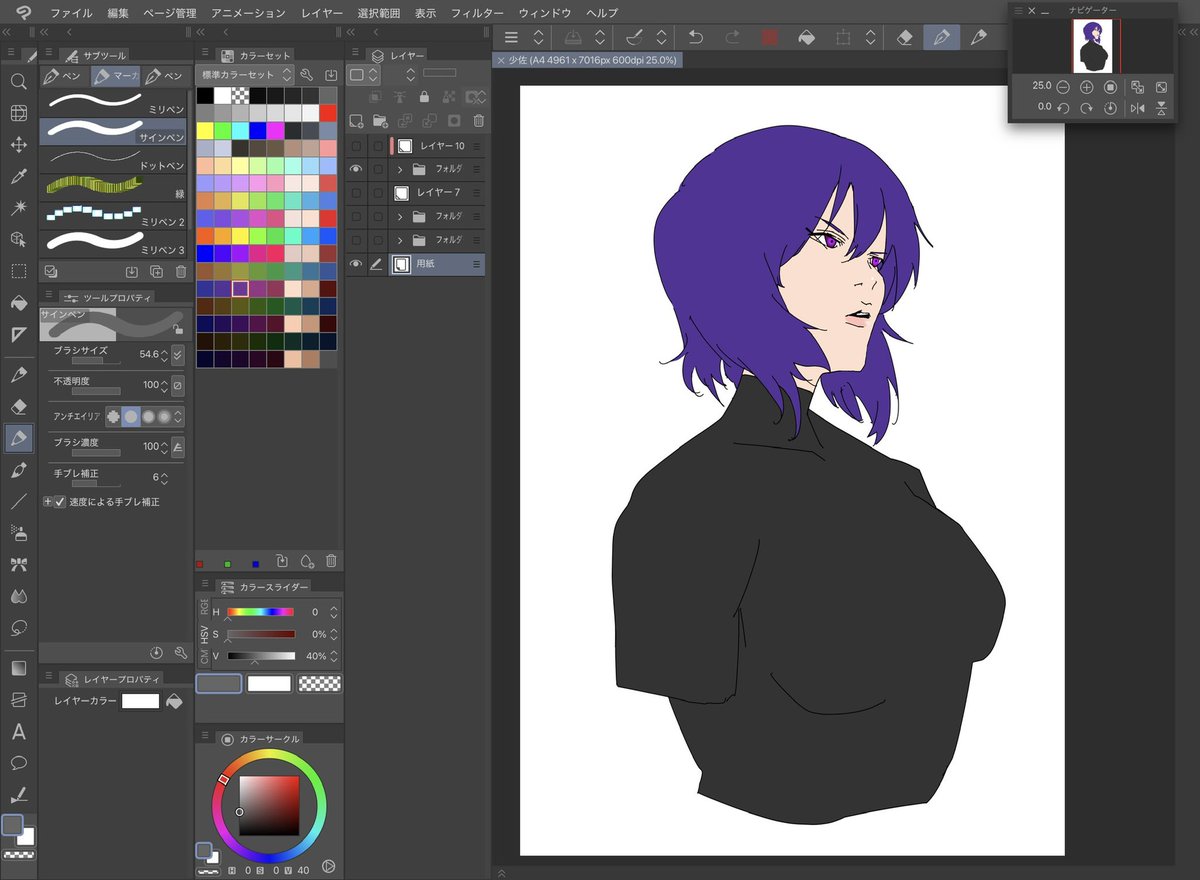1200x880 pixels.
Task: Zoom in using the Navigator plus
Action: 1087,87
